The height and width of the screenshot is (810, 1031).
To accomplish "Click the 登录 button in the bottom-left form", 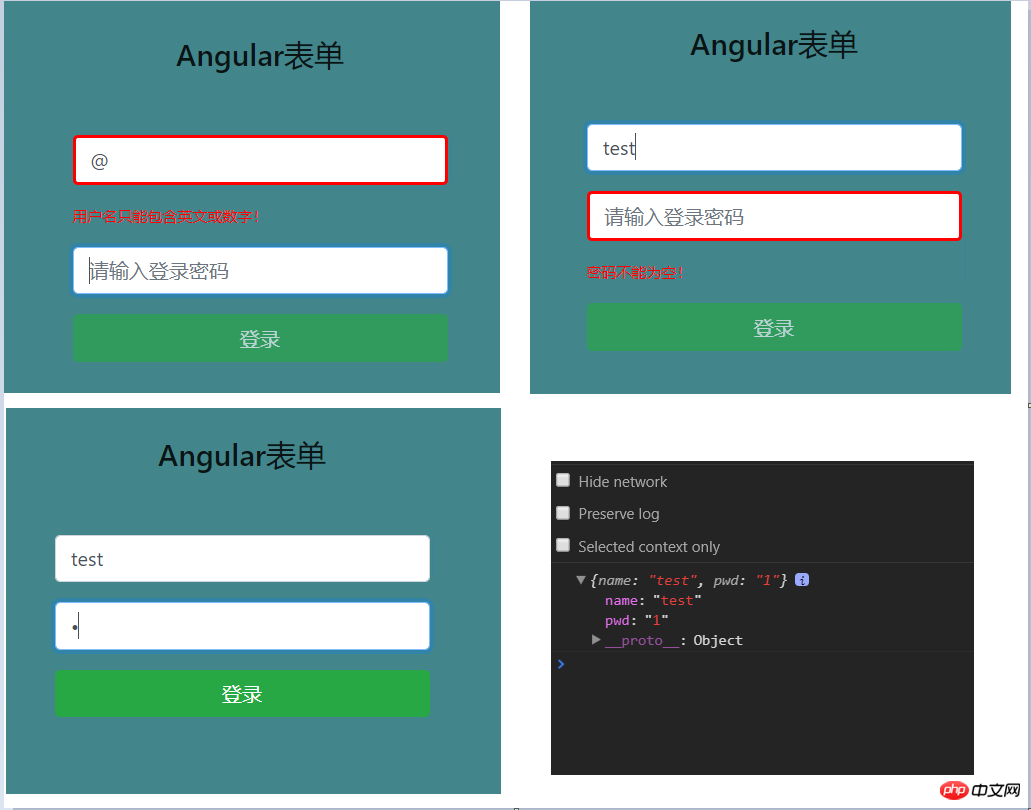I will pyautogui.click(x=242, y=693).
